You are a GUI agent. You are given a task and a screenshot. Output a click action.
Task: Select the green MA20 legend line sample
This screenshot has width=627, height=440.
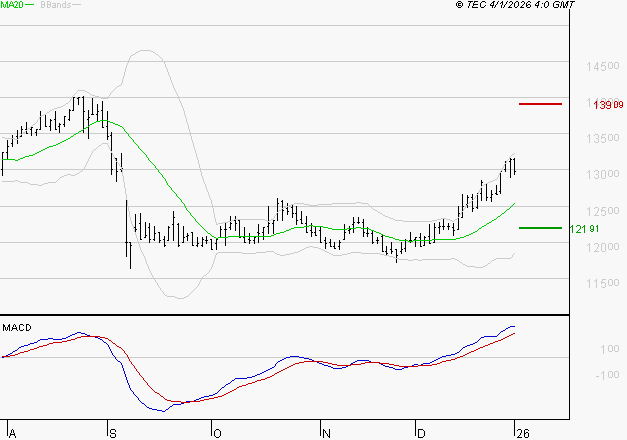[x=30, y=5]
